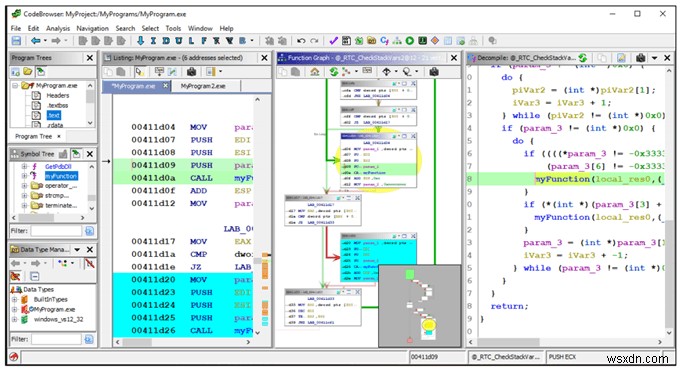The image size is (680, 369).
Task: Open the Tools menu
Action: (173, 28)
